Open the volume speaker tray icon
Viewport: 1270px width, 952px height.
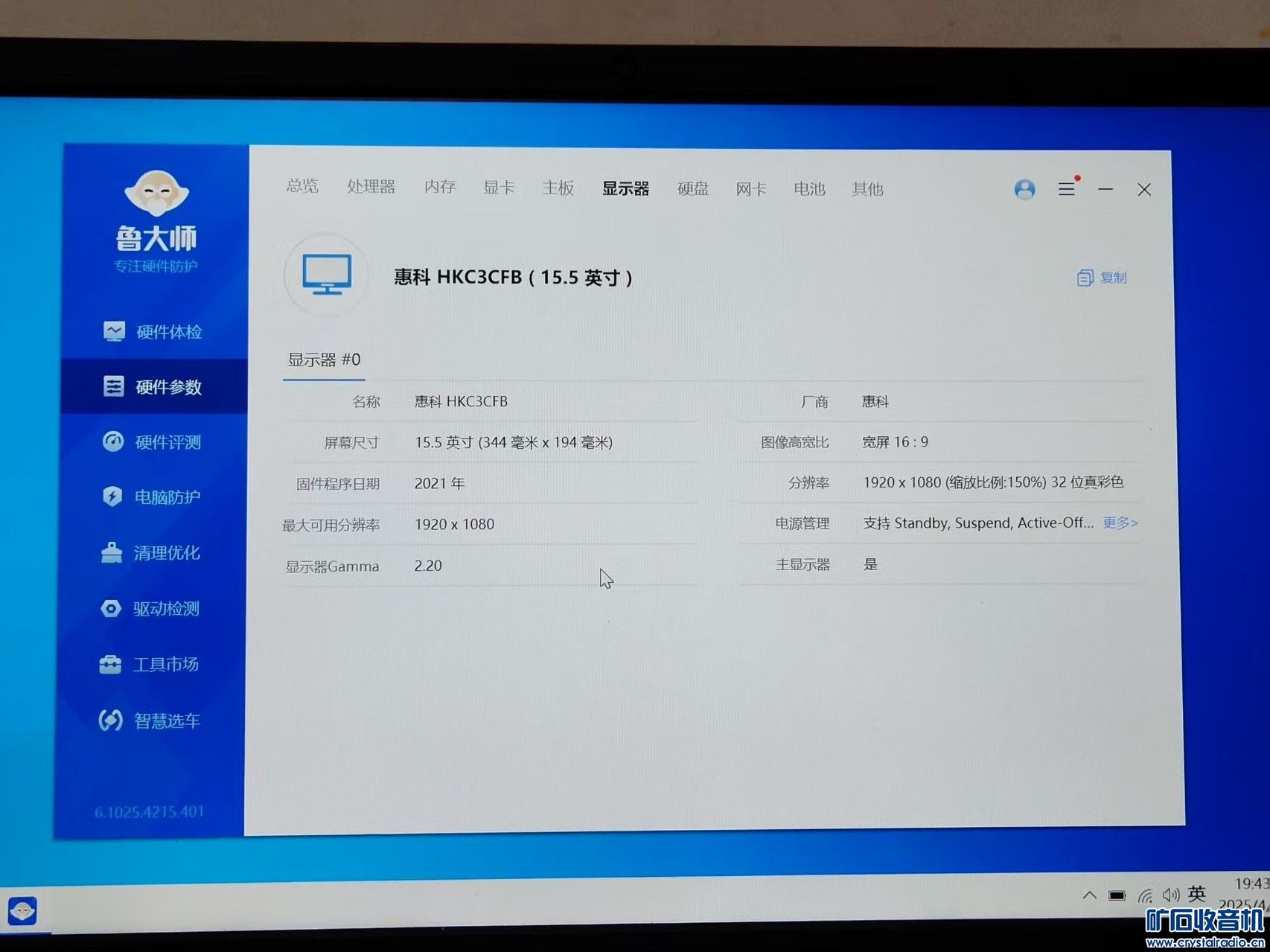pos(1171,894)
